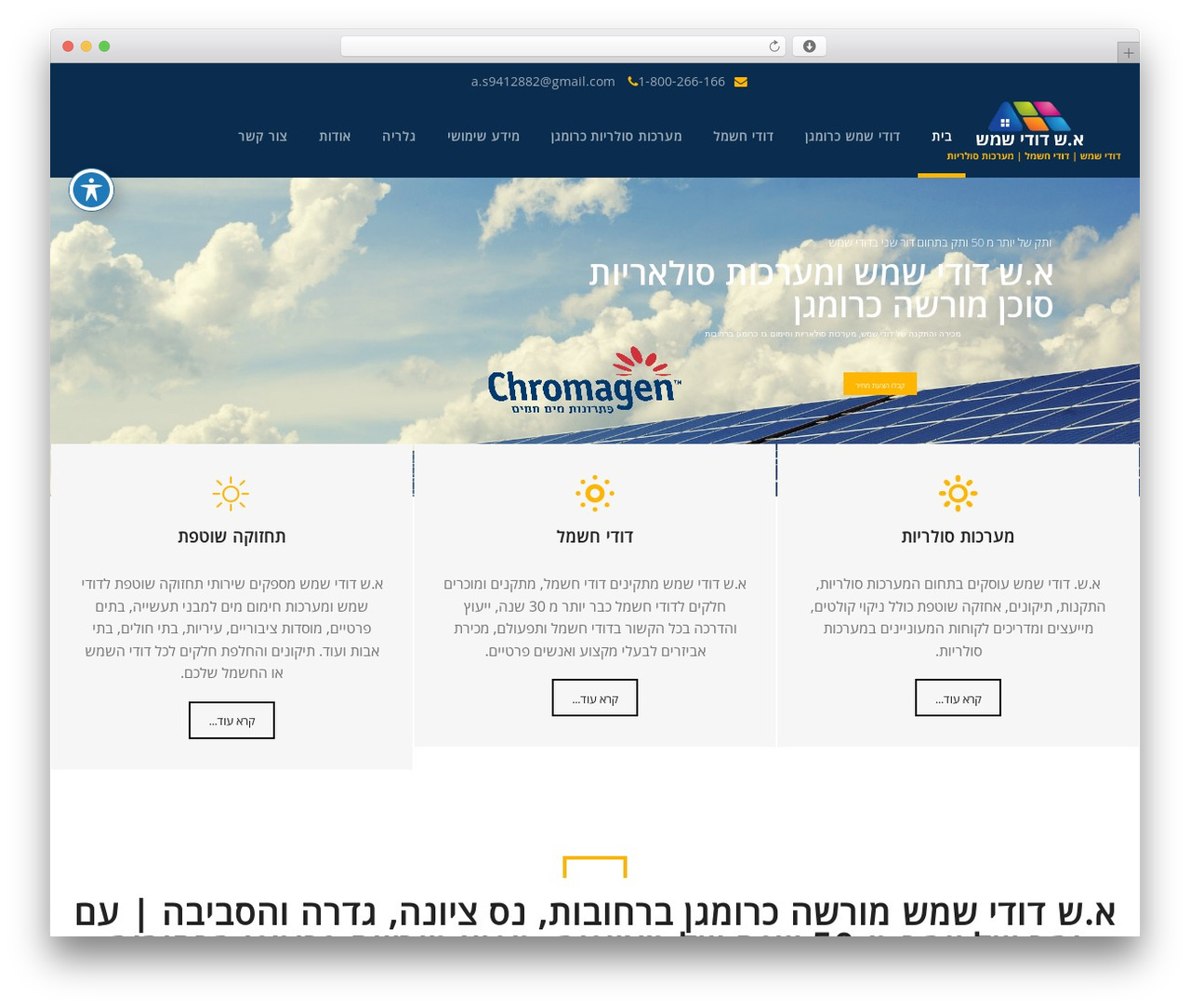The height and width of the screenshot is (1008, 1190).
Task: Click the logo tagline דודי שמש | דודי חשמל
Action: pos(1034,156)
